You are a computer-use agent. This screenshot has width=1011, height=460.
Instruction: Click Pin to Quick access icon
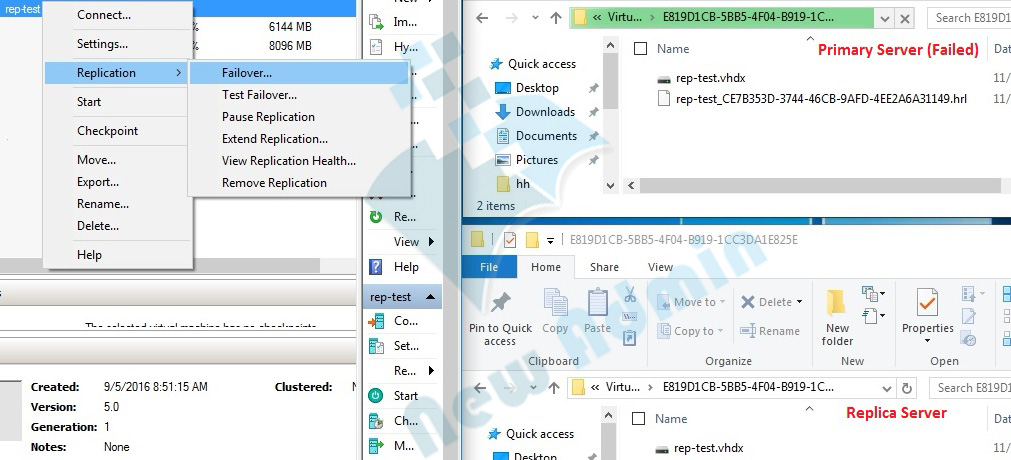tap(500, 304)
